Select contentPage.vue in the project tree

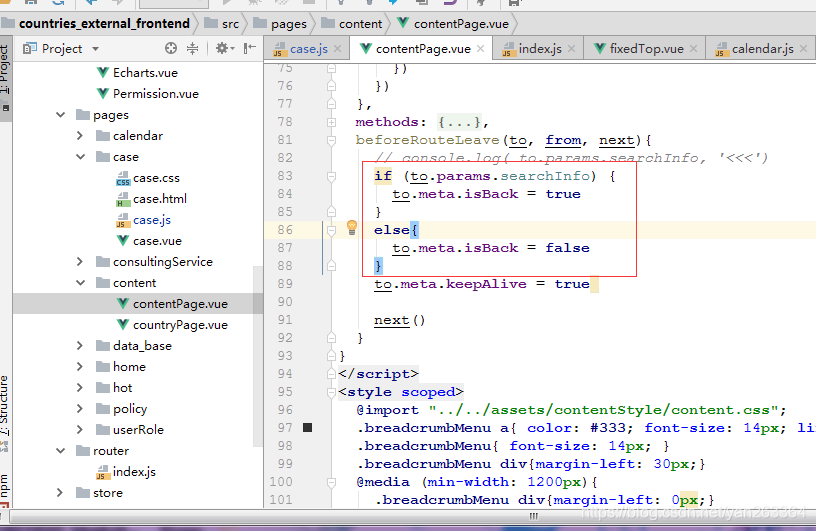tap(172, 304)
